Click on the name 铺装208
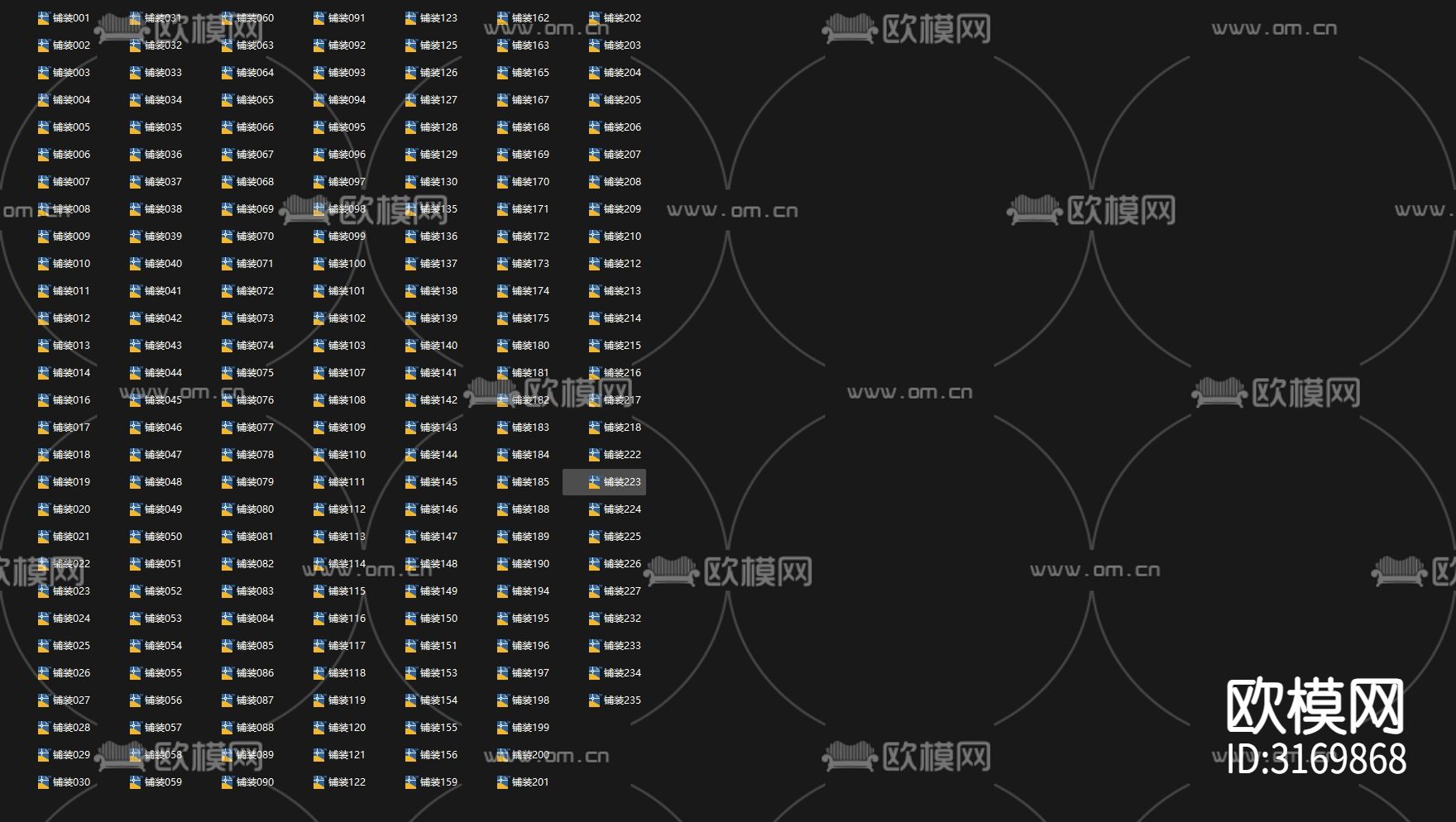Screen dimensions: 1456x822 [623, 182]
